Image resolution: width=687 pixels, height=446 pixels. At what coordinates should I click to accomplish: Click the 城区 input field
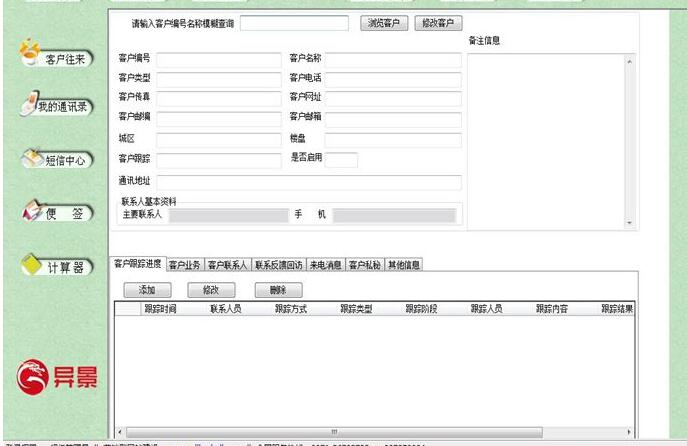point(219,140)
